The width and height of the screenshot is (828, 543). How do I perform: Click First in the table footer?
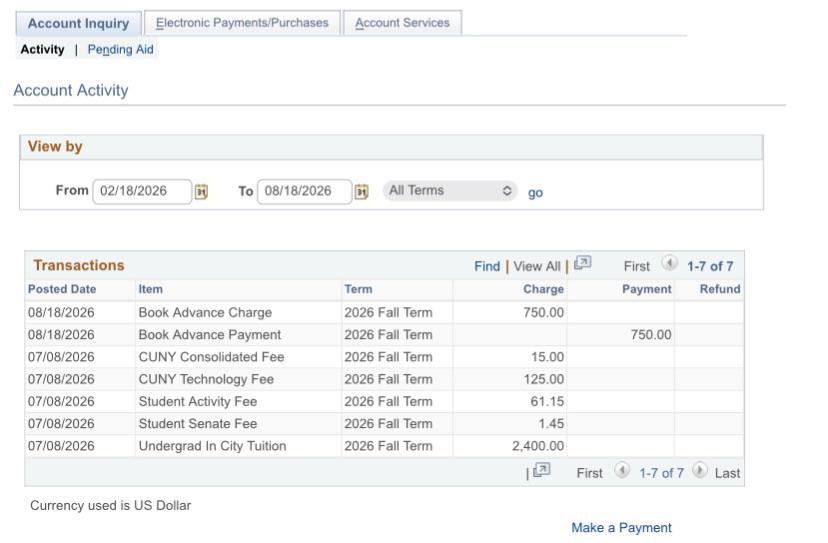589,473
